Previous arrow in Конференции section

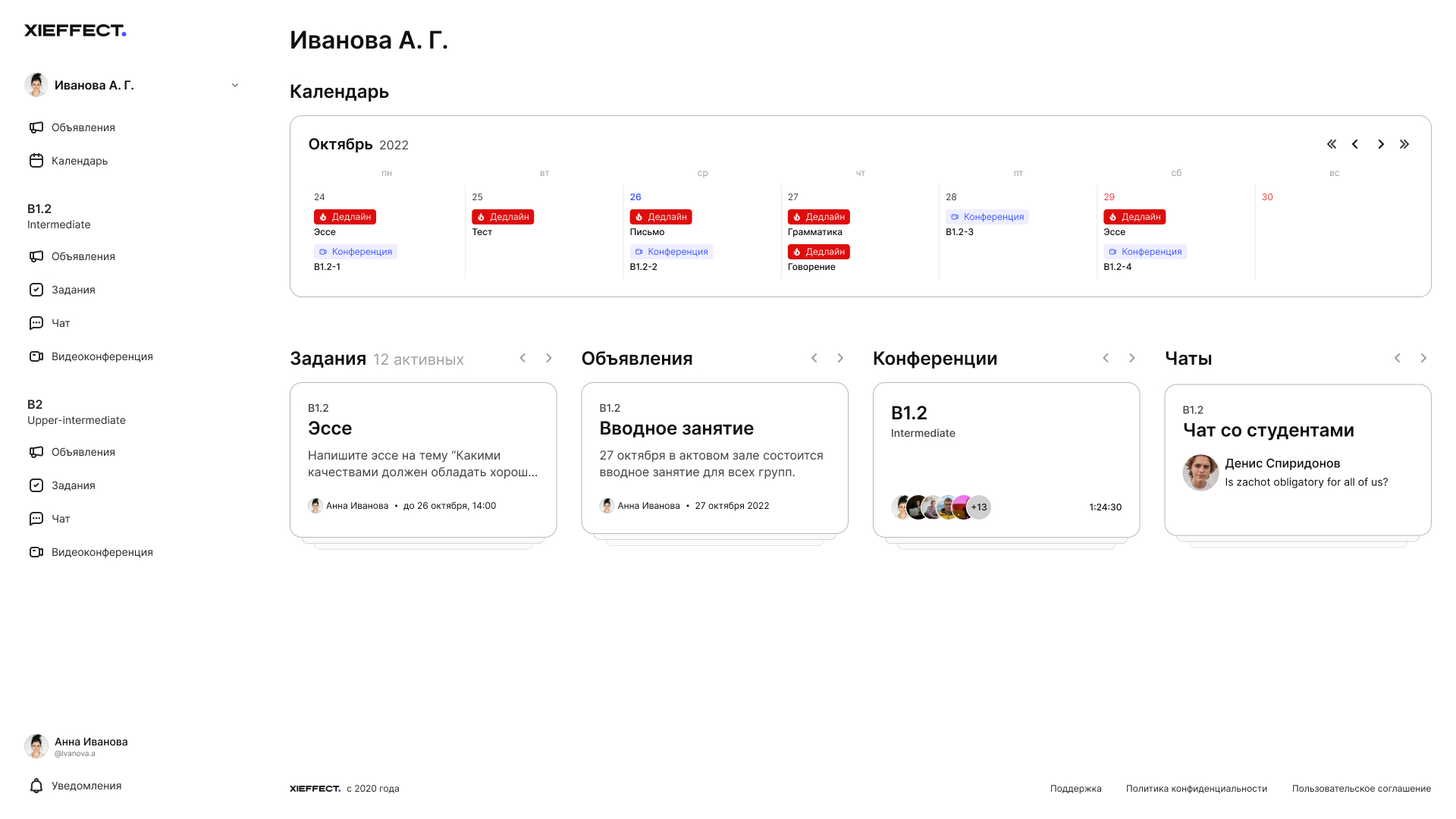1106,358
